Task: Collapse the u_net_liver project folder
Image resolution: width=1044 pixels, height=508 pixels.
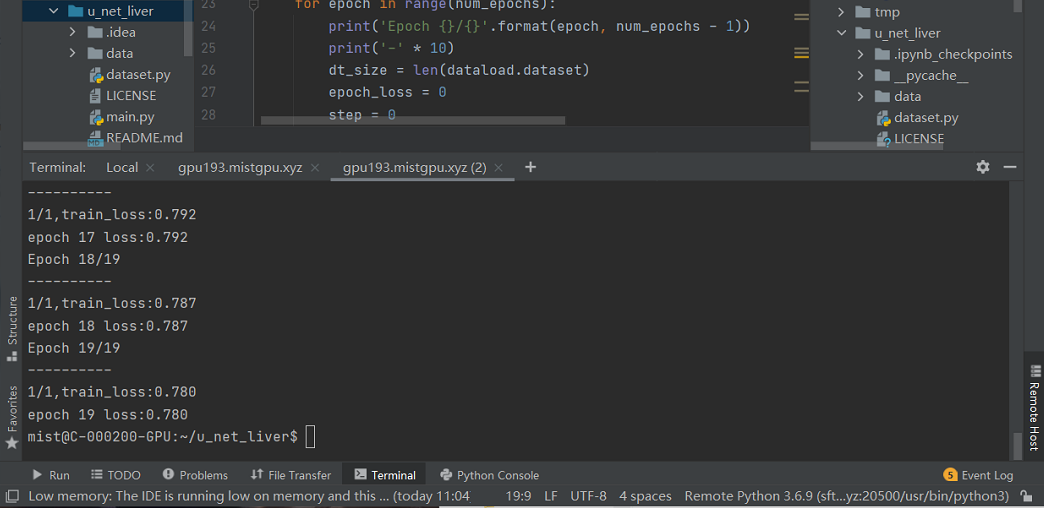Action: [x=55, y=11]
